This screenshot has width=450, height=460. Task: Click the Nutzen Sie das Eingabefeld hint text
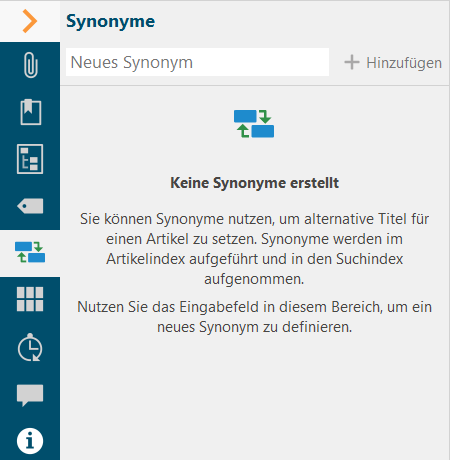[254, 317]
